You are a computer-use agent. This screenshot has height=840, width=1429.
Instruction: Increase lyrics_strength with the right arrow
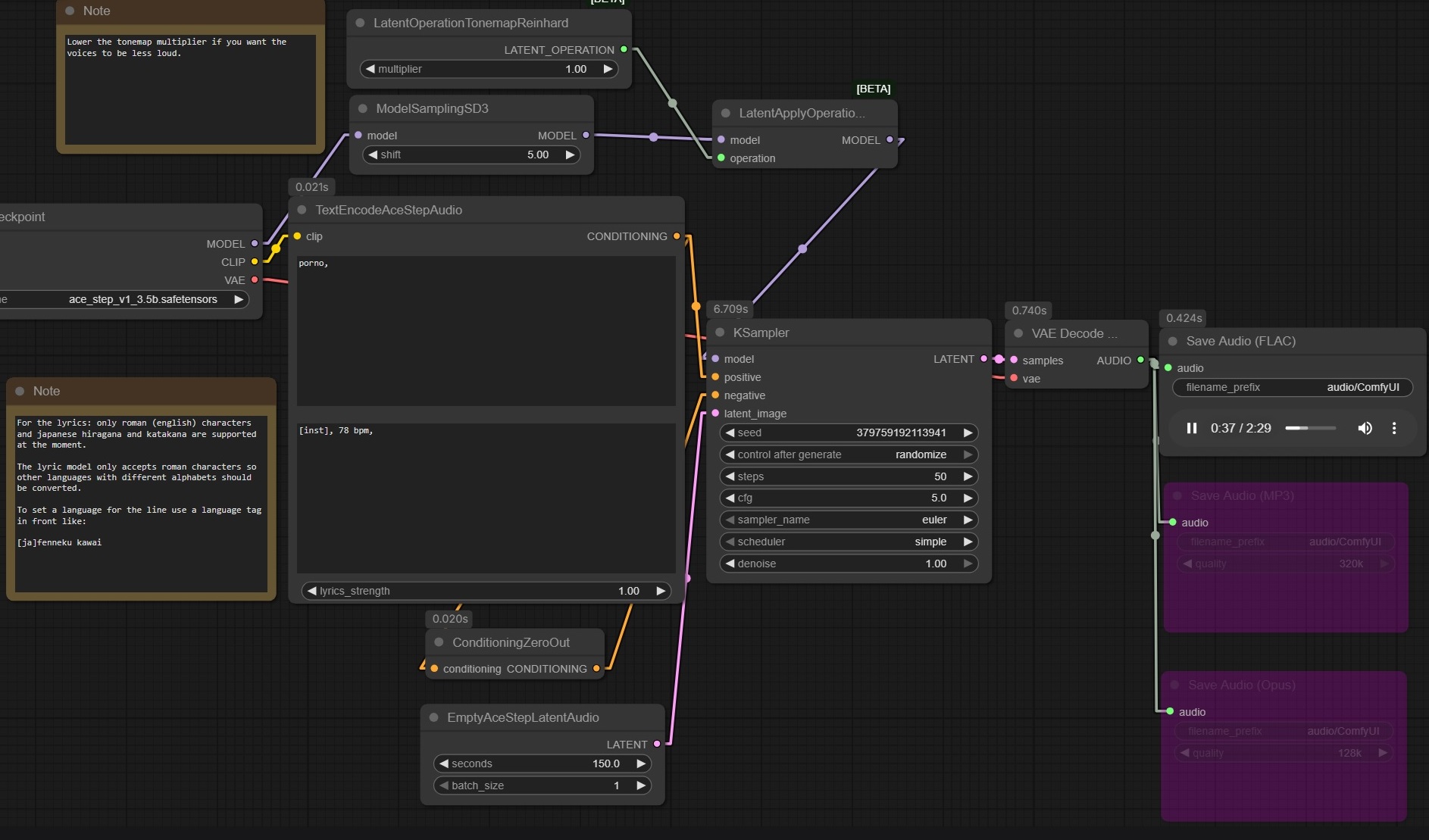[x=661, y=591]
